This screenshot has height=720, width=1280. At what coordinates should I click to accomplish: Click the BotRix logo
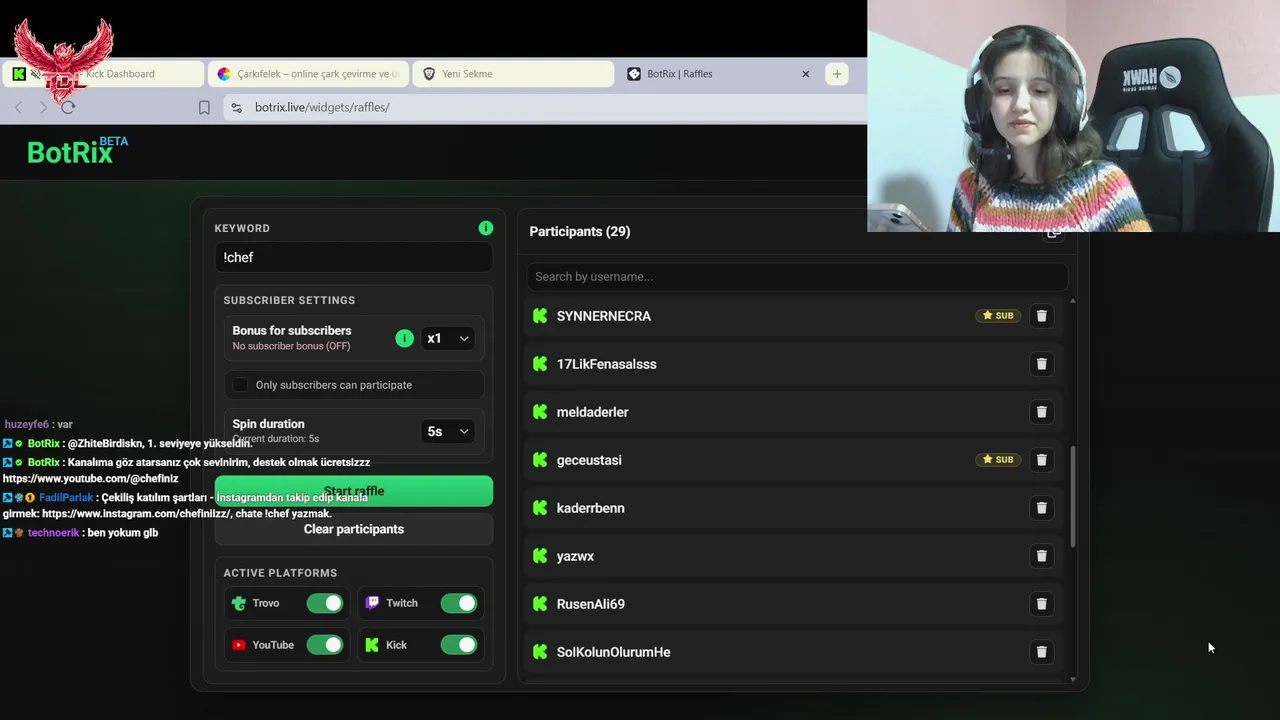click(x=77, y=152)
